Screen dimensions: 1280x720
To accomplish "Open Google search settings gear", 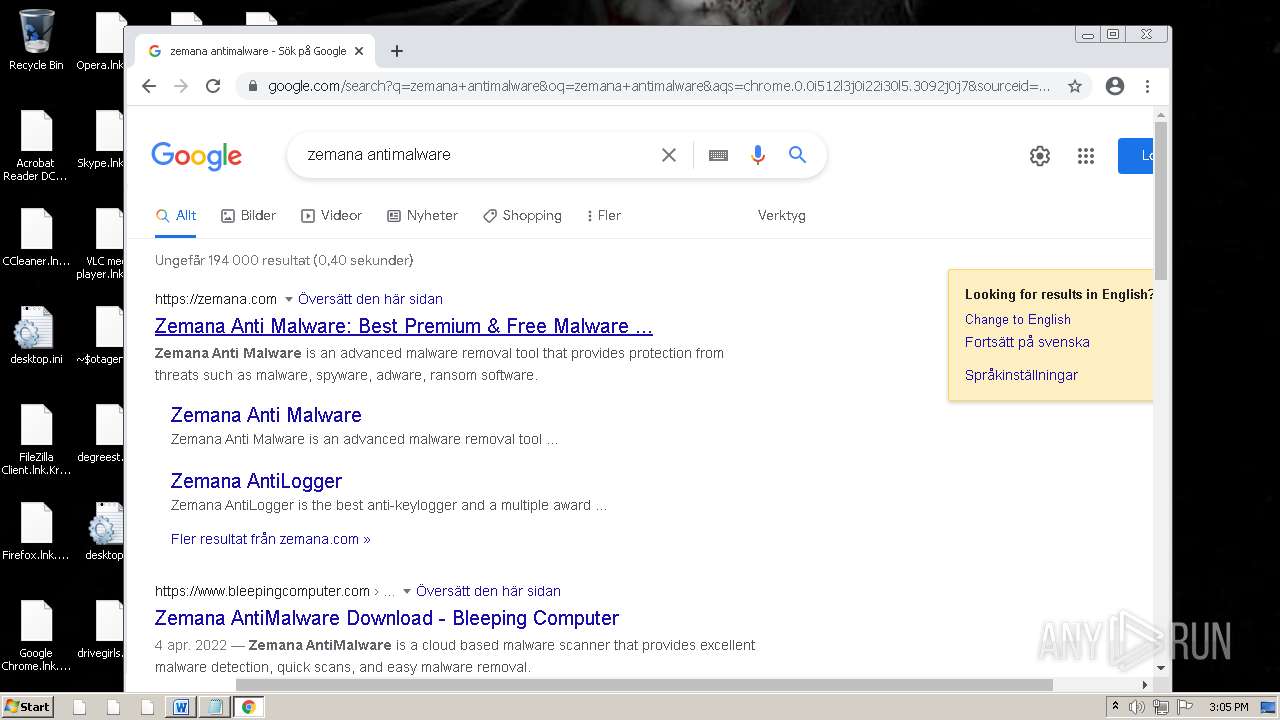I will 1040,156.
